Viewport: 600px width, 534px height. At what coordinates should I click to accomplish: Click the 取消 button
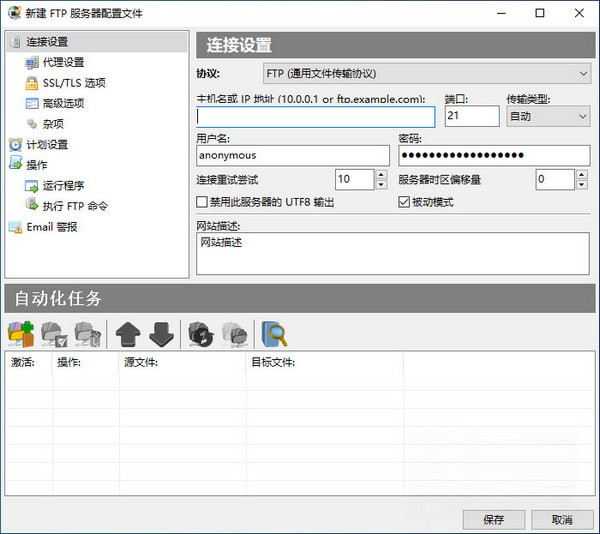click(x=560, y=520)
